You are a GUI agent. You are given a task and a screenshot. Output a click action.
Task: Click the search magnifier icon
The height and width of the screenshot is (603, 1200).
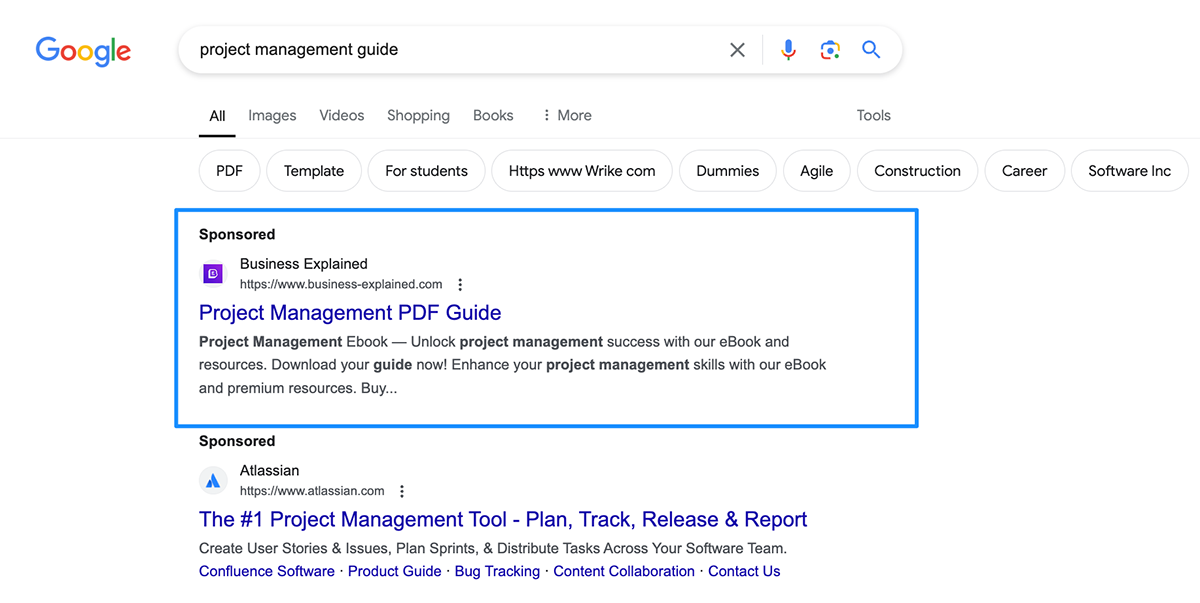point(870,49)
